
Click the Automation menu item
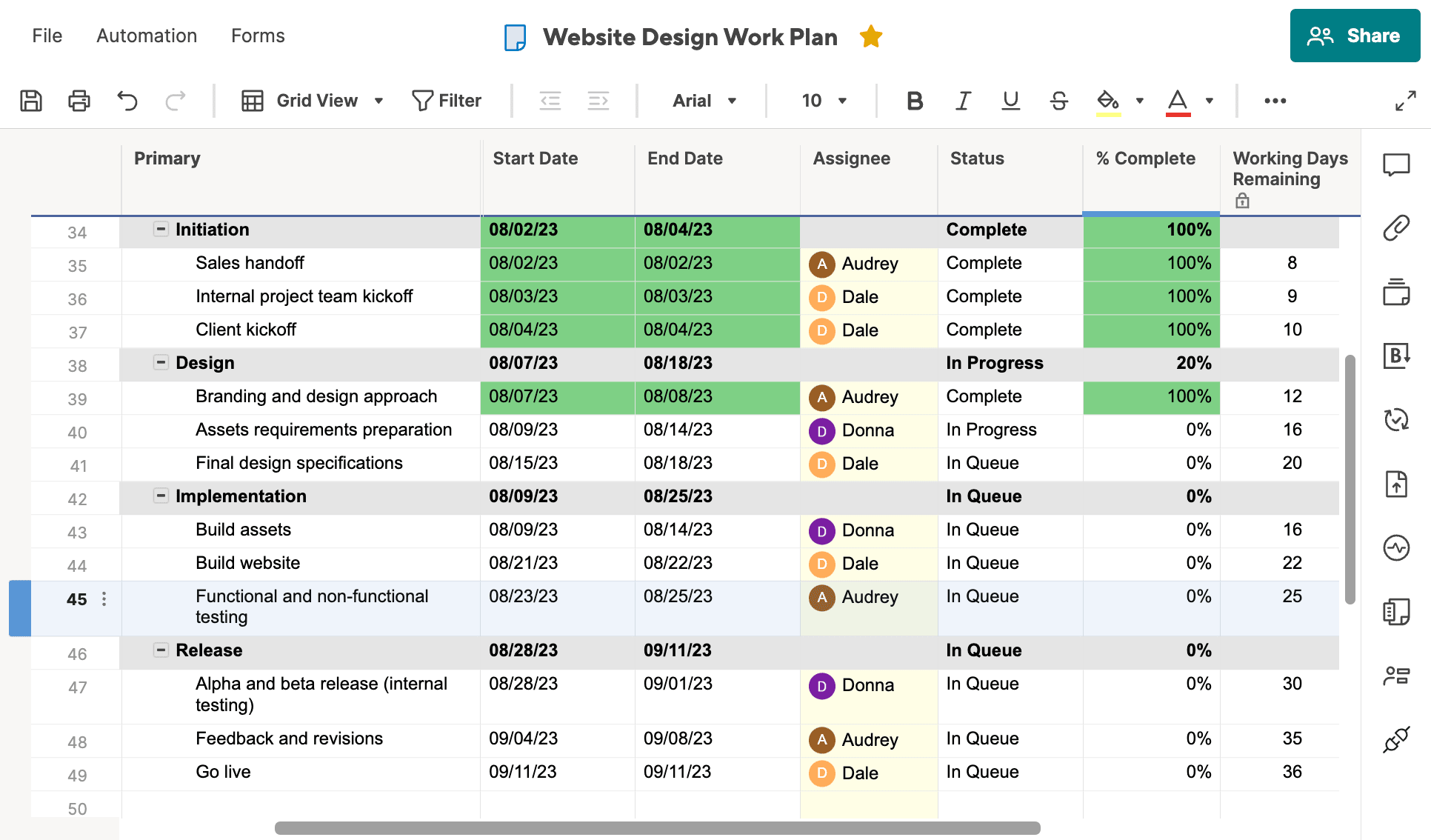(x=145, y=35)
